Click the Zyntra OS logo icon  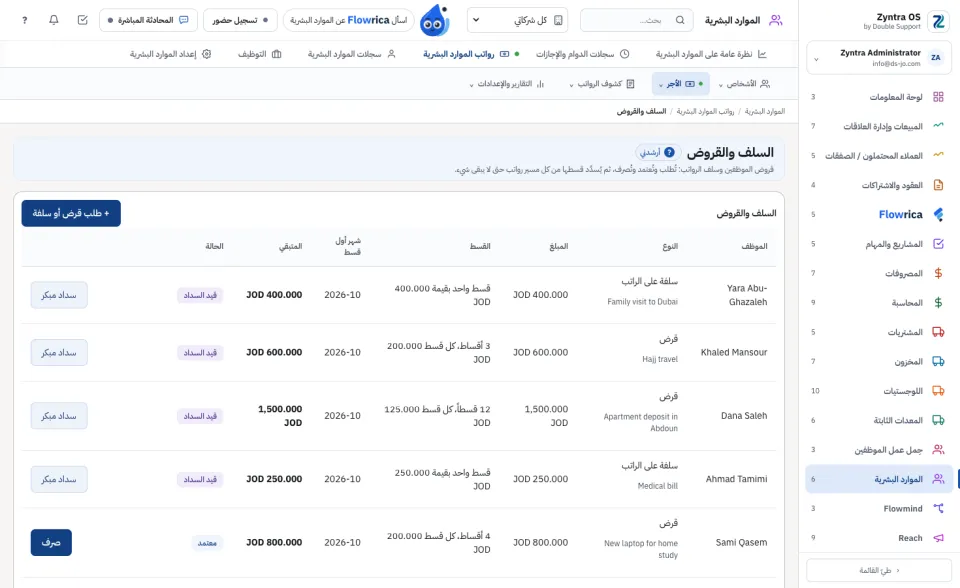(x=938, y=21)
